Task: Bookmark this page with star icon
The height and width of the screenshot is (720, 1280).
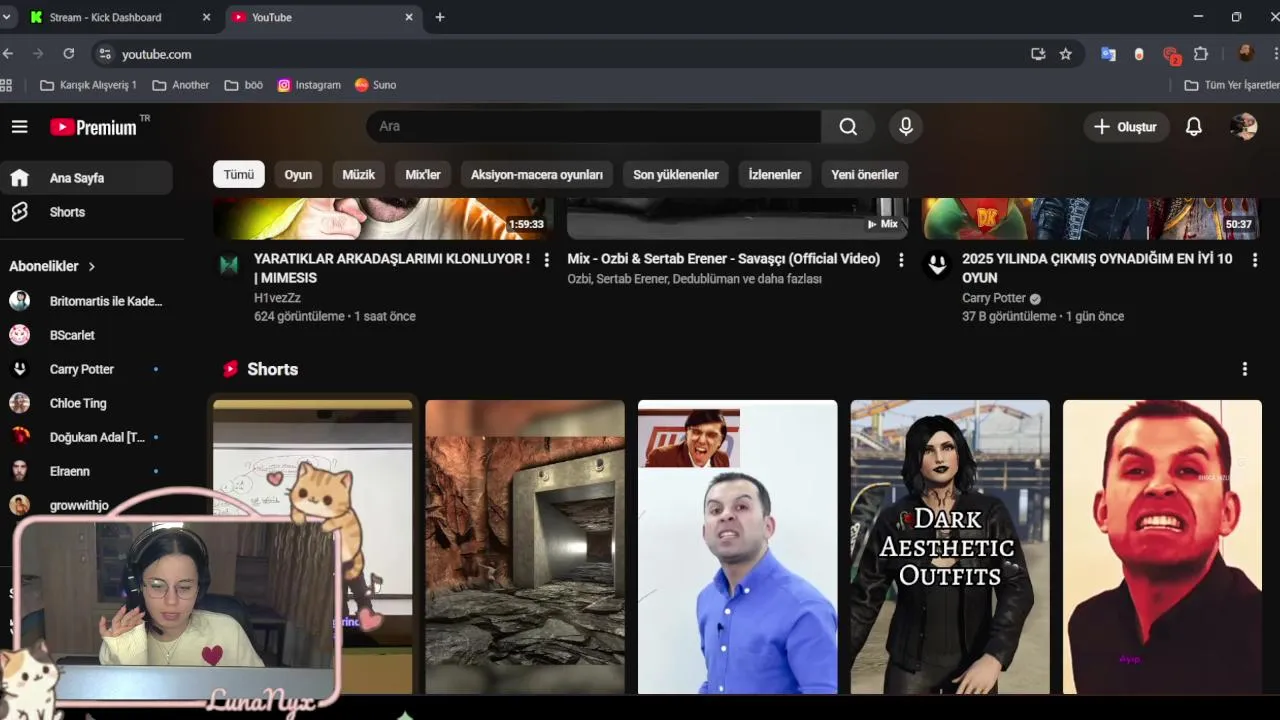Action: click(x=1066, y=54)
